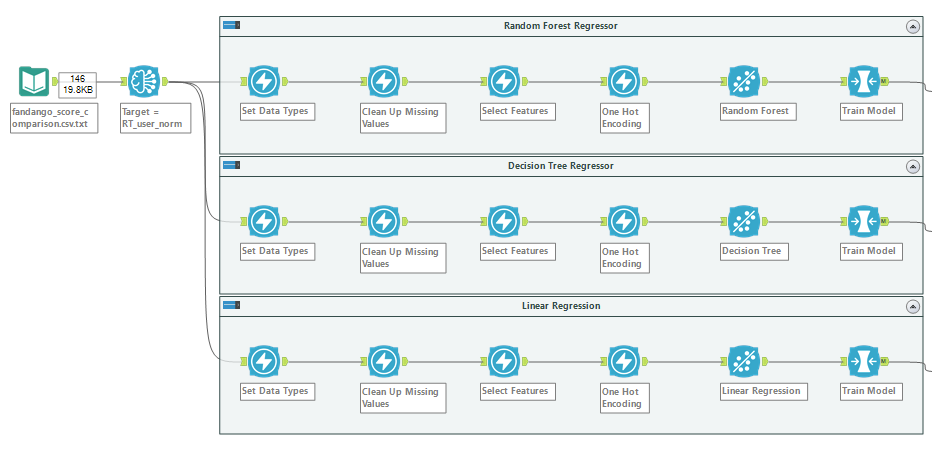
Task: Select Select Features tool in Decision Tree Regressor
Action: [x=503, y=222]
